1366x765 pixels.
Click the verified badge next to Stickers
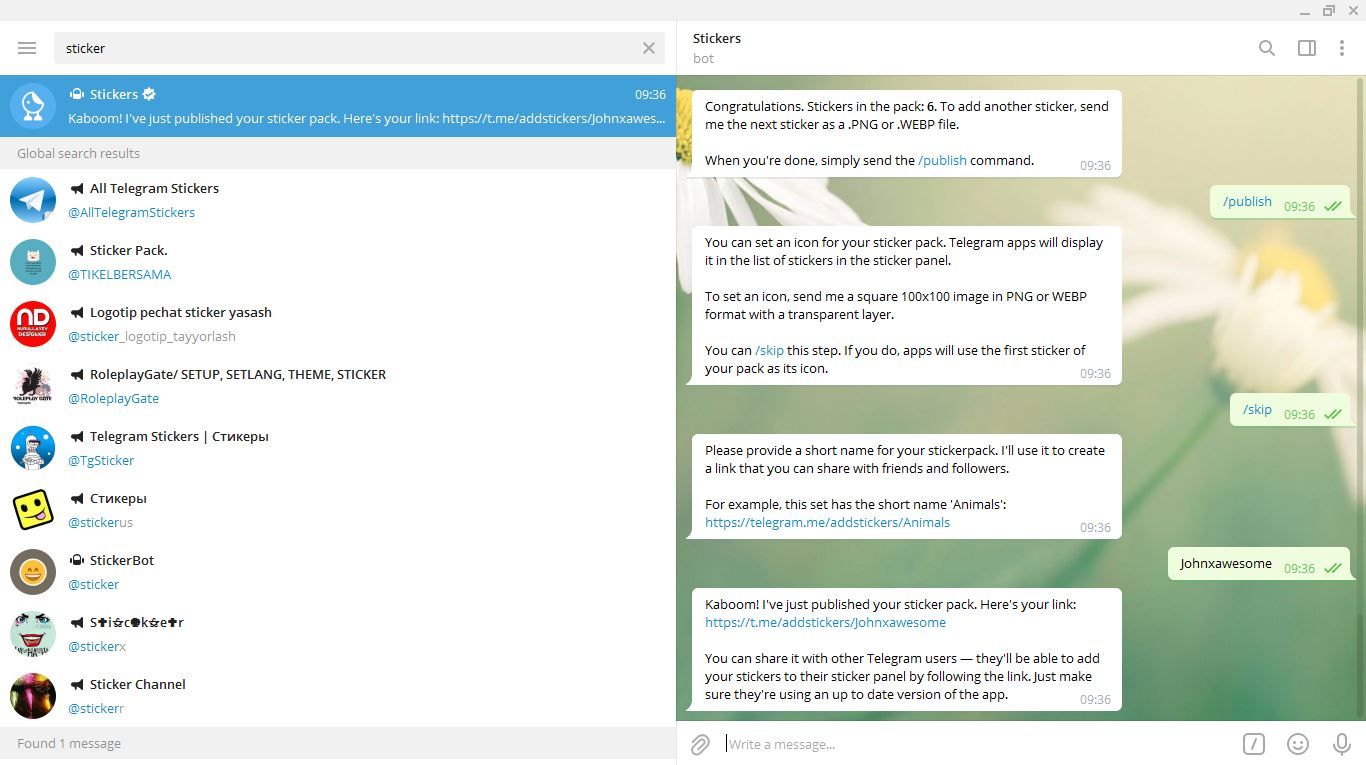pos(149,94)
